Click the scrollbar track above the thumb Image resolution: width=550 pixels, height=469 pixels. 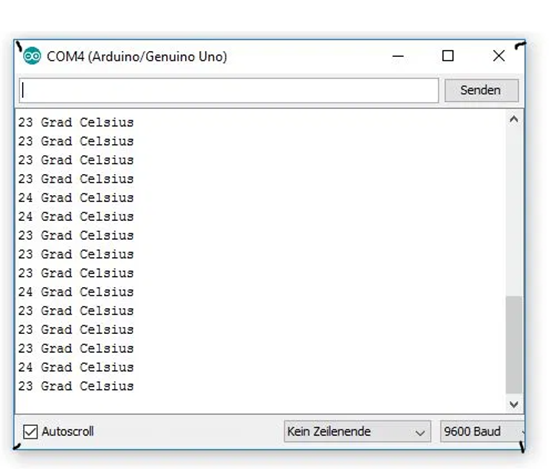click(514, 210)
